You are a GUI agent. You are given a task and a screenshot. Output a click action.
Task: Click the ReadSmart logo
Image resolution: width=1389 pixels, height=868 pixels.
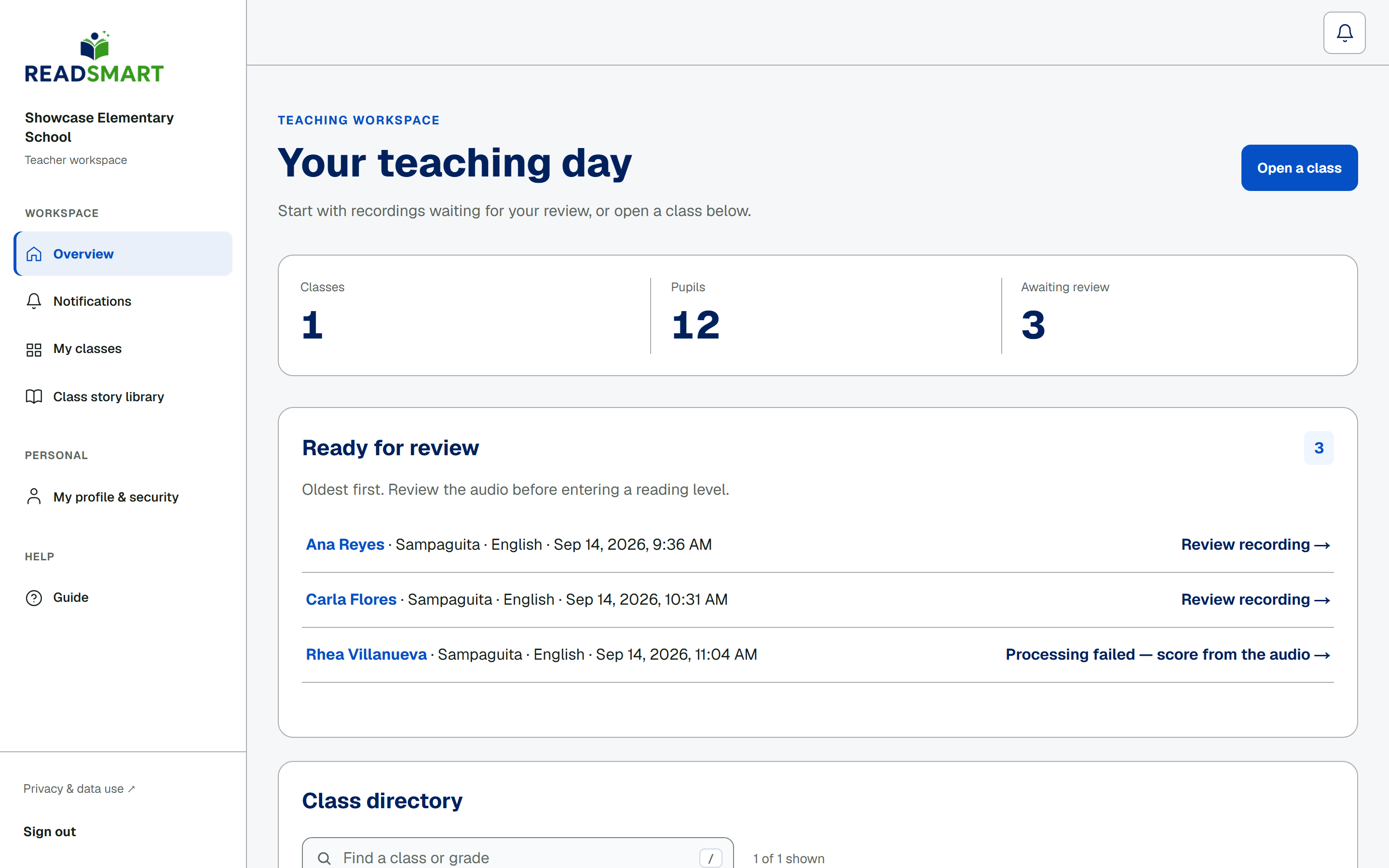point(94,57)
